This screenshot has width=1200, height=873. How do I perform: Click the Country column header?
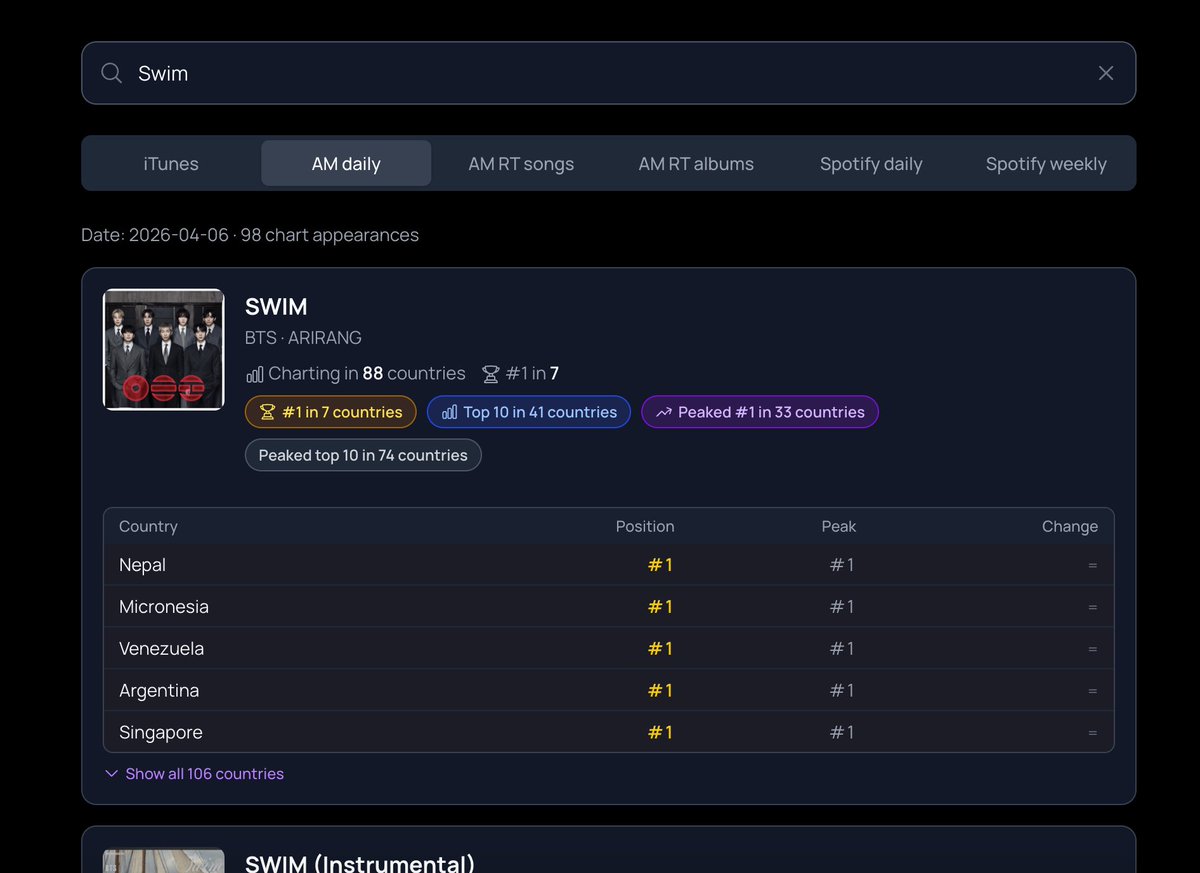click(148, 526)
